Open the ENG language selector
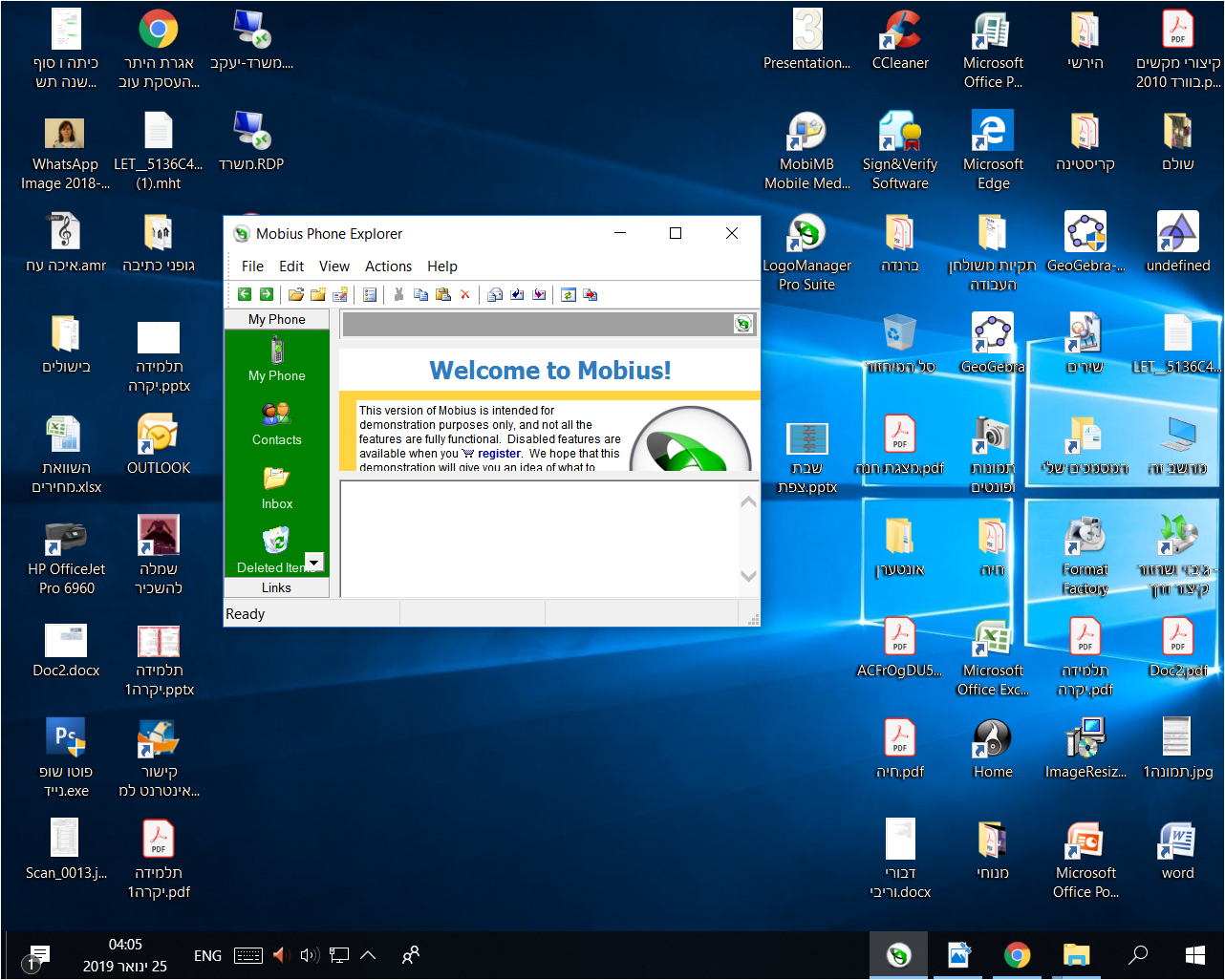Viewport: 1225px width, 980px height. click(207, 955)
